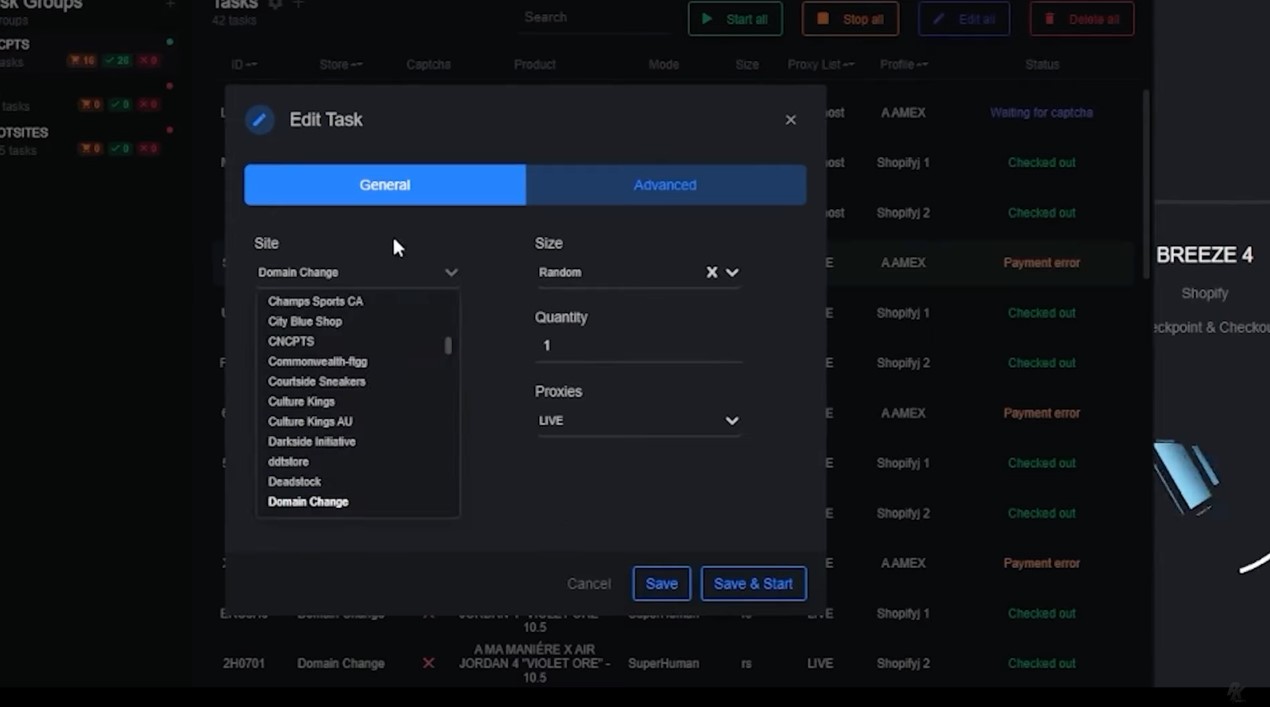This screenshot has height=707, width=1270.
Task: Sort by Proxy List column header
Action: tap(821, 64)
